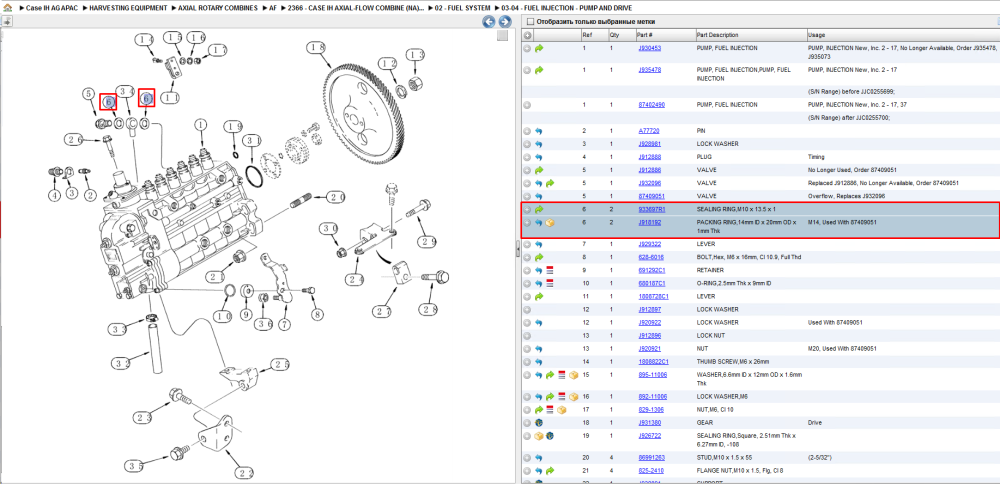Click green arrow in J932096 VALVE row
Viewport: 1000px width, 484px height.
click(550, 183)
